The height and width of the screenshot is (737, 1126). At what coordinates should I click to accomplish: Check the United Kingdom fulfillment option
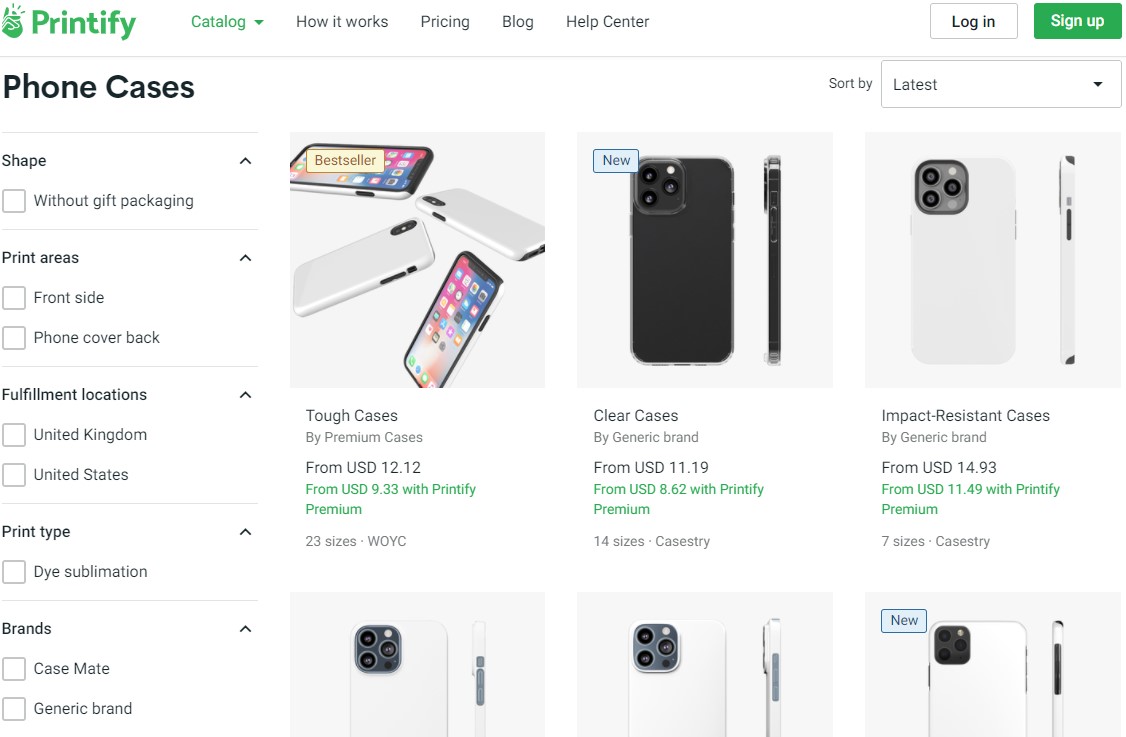pyautogui.click(x=14, y=434)
